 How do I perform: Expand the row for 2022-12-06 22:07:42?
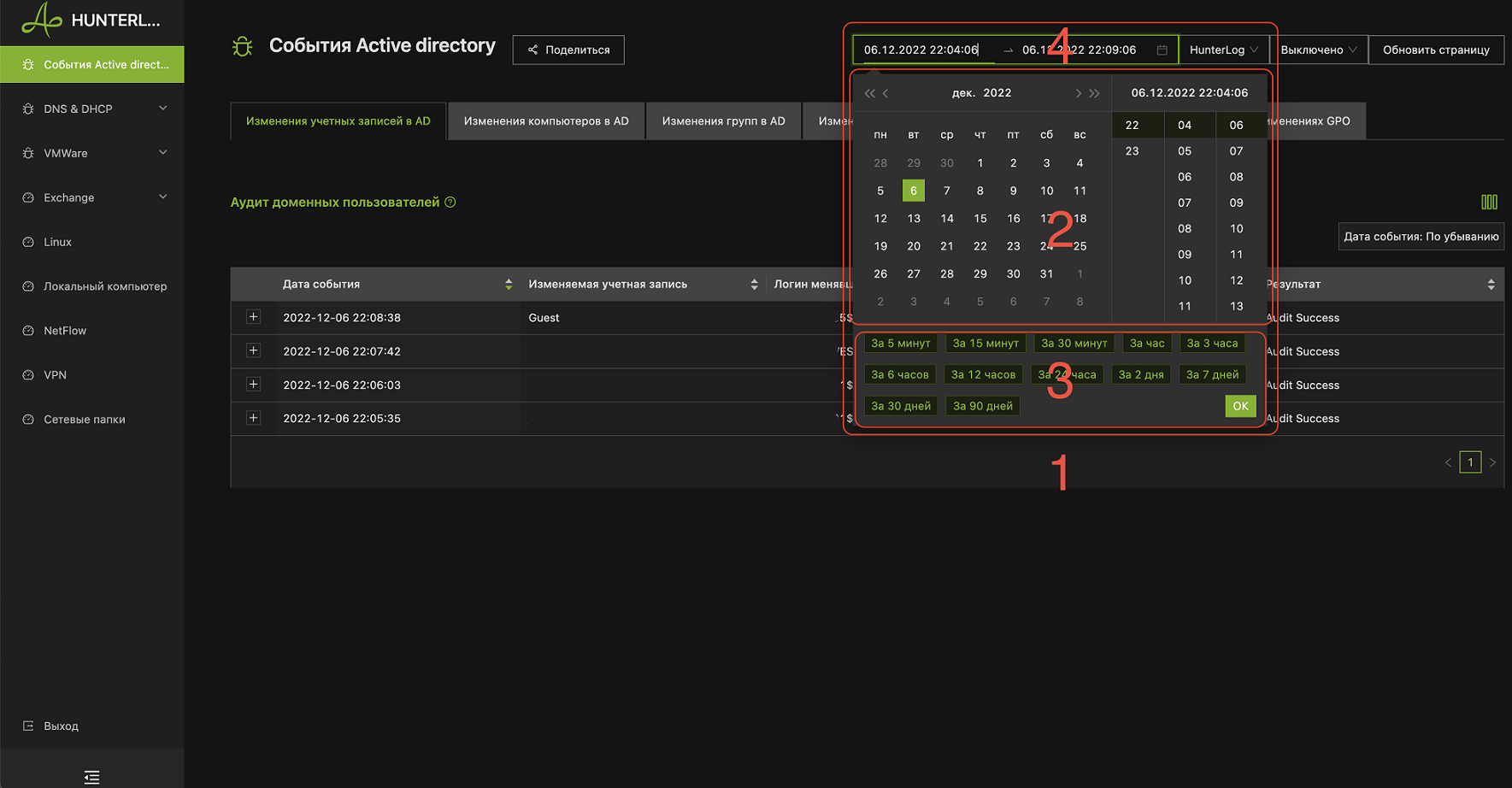click(253, 350)
